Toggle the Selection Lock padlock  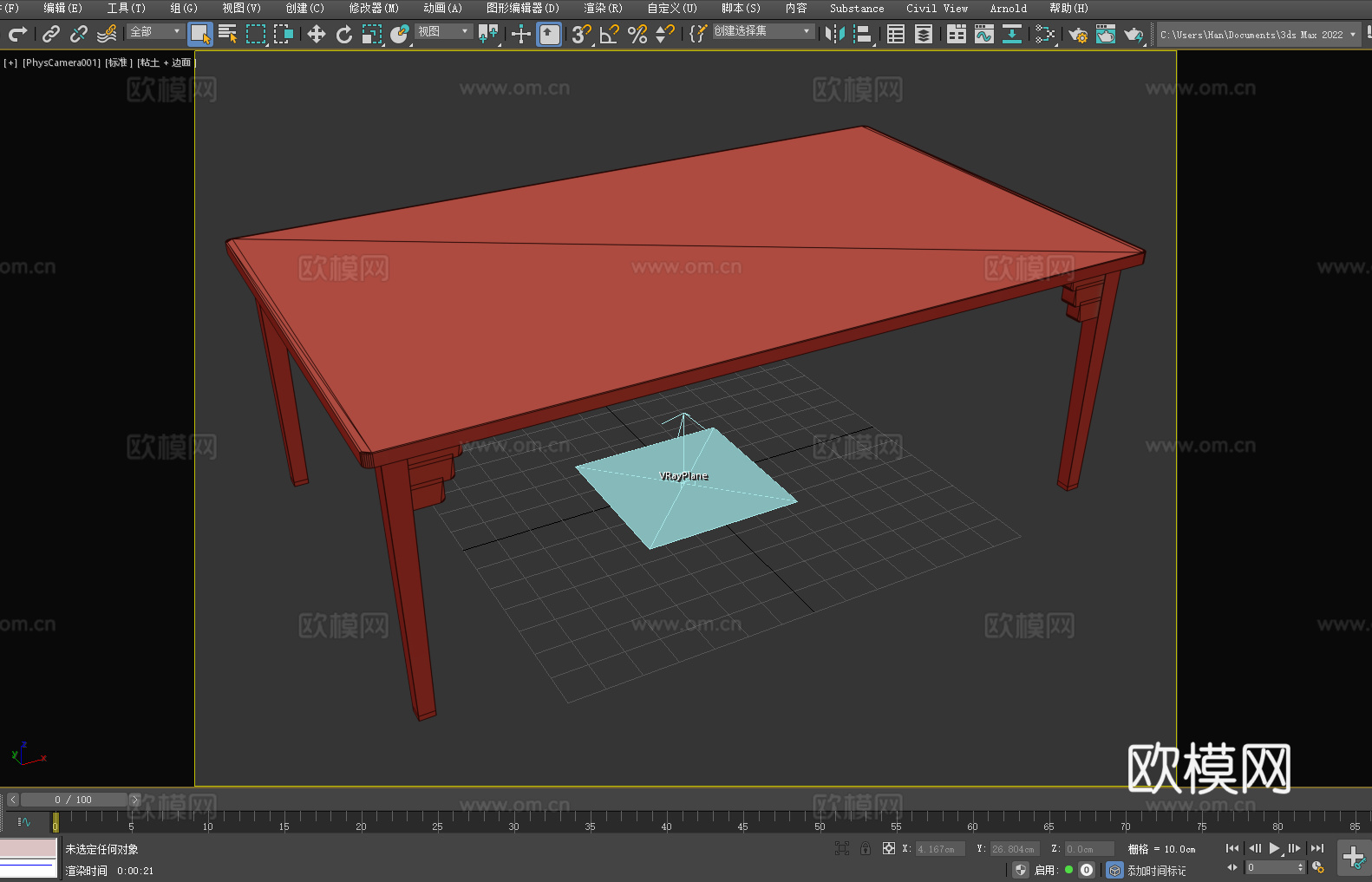click(866, 848)
